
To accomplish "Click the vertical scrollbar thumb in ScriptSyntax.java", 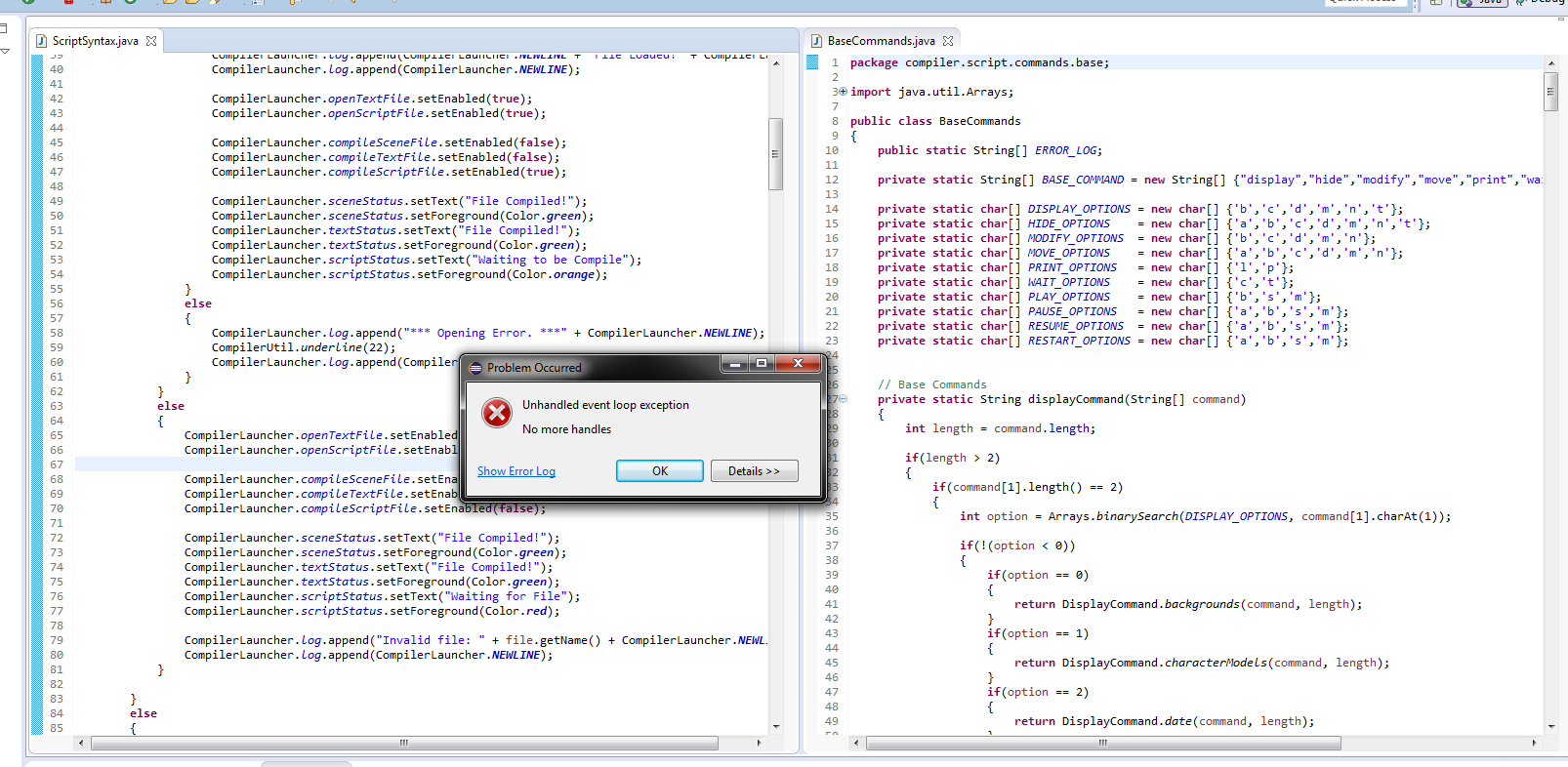I will pyautogui.click(x=776, y=153).
